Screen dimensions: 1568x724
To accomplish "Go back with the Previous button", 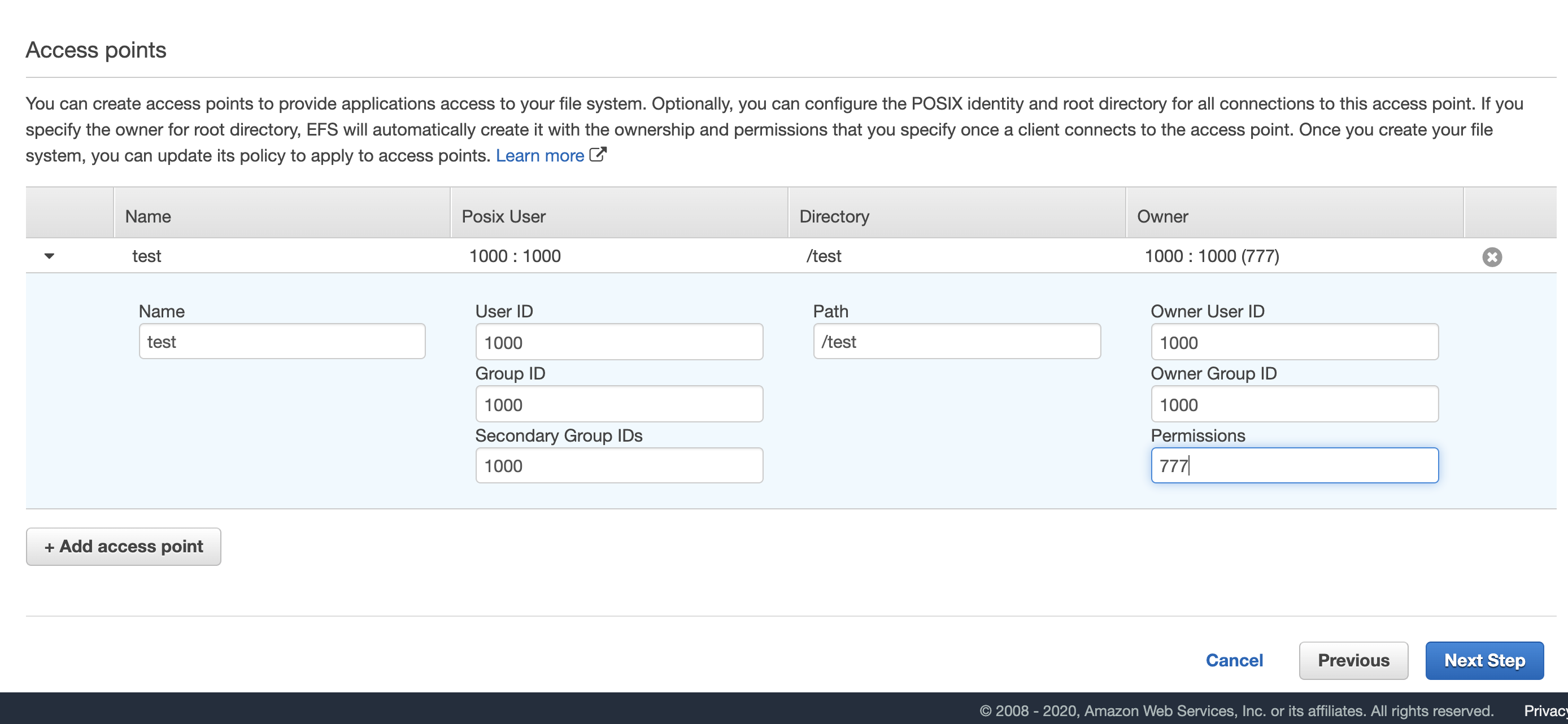I will tap(1353, 660).
